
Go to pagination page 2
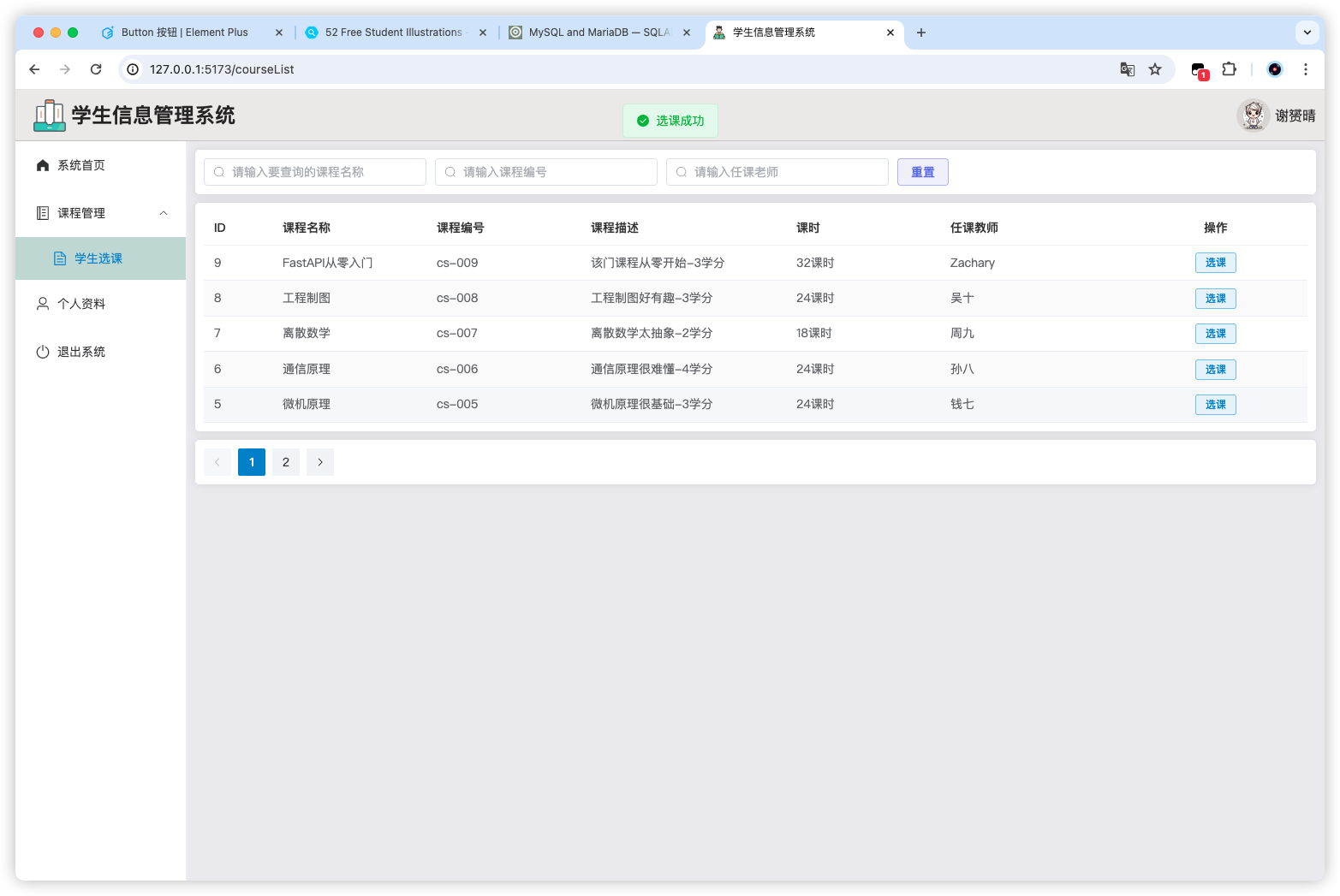point(286,462)
